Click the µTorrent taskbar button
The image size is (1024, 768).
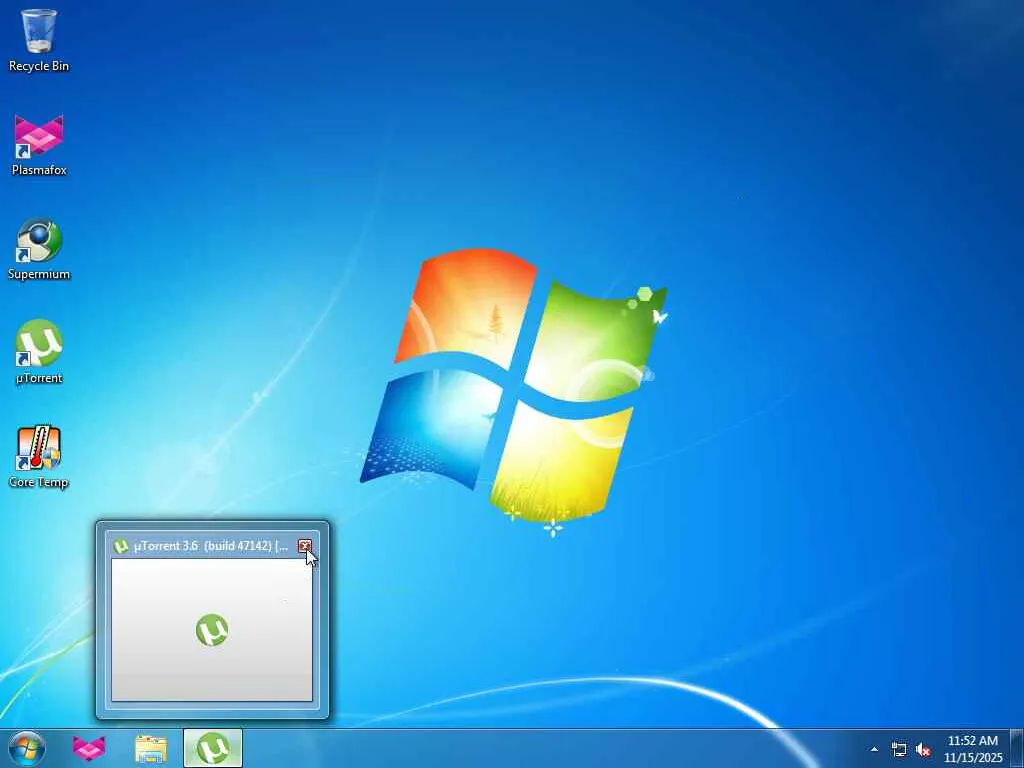pos(213,748)
